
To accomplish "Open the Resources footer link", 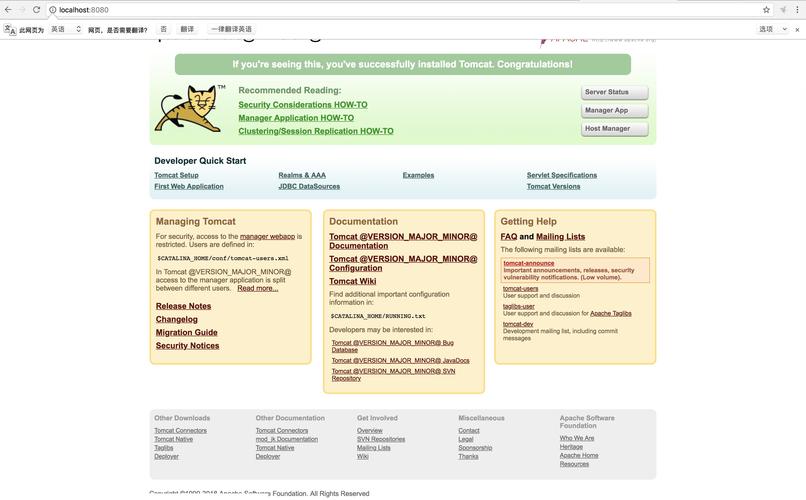I will click(574, 464).
